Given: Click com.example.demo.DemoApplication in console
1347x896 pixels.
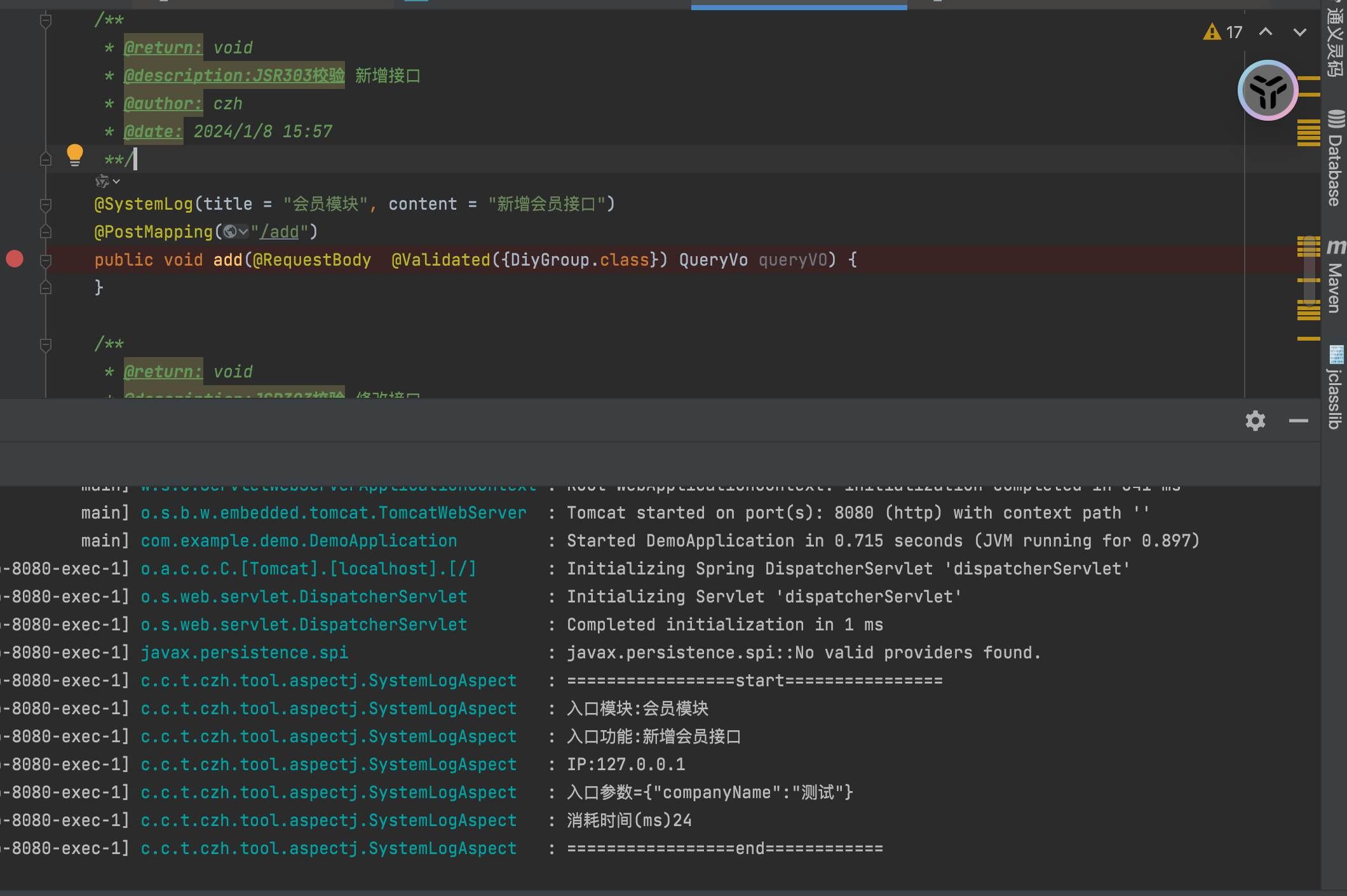Looking at the screenshot, I should point(299,541).
